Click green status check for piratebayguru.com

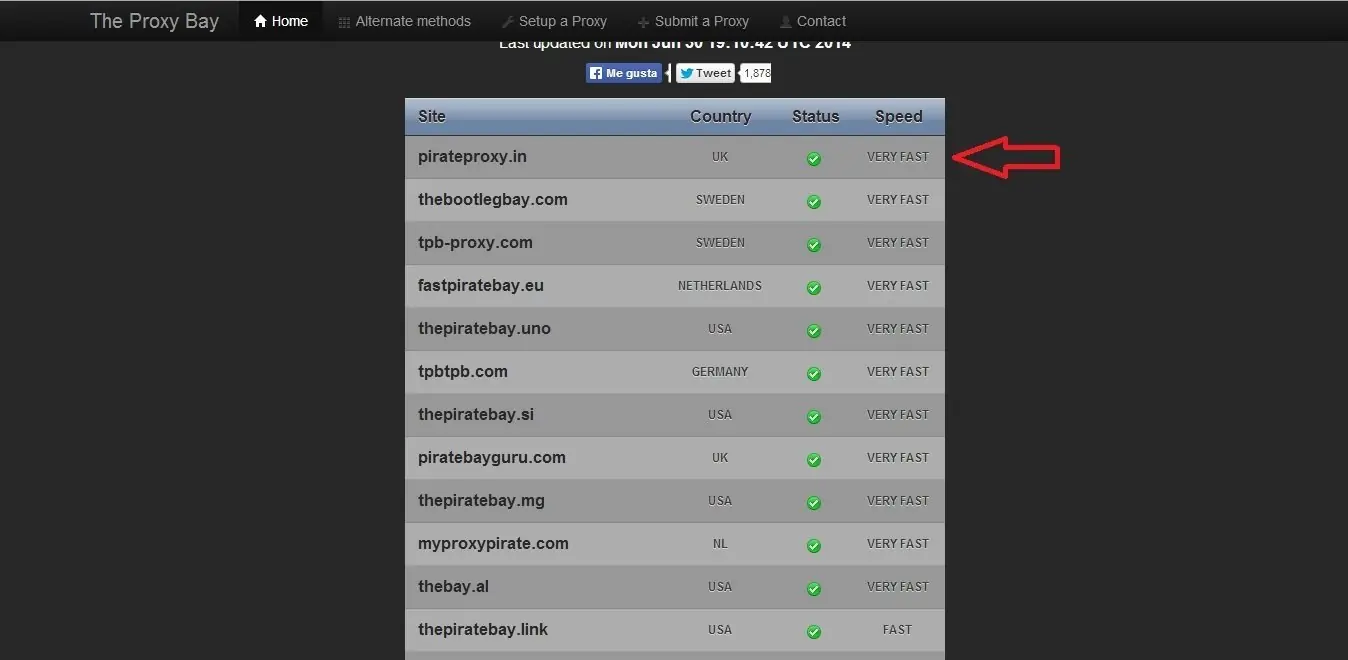pyautogui.click(x=814, y=460)
